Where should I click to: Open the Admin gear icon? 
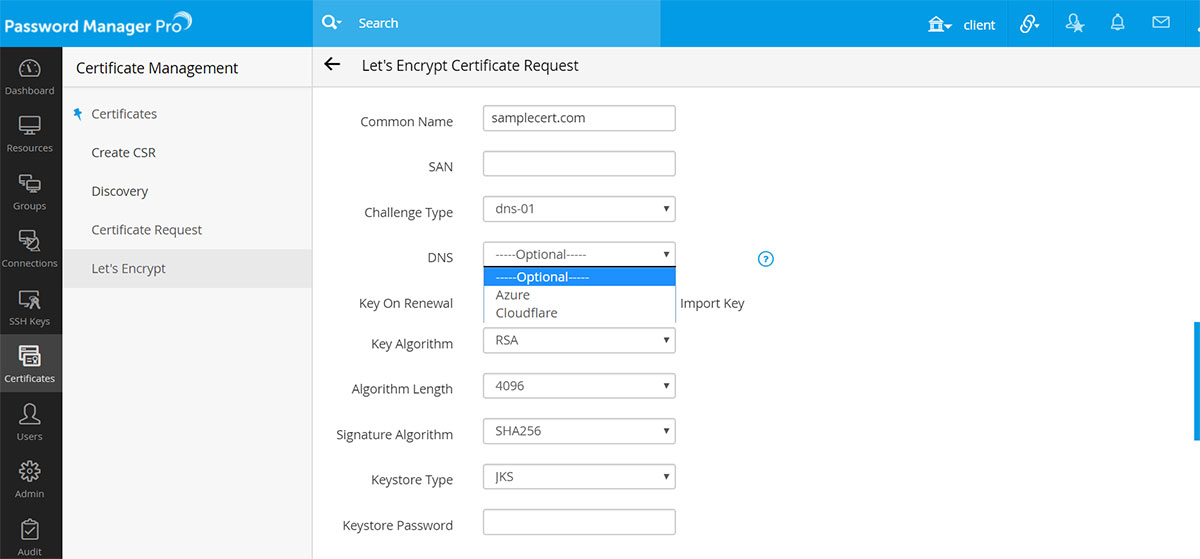tap(30, 478)
